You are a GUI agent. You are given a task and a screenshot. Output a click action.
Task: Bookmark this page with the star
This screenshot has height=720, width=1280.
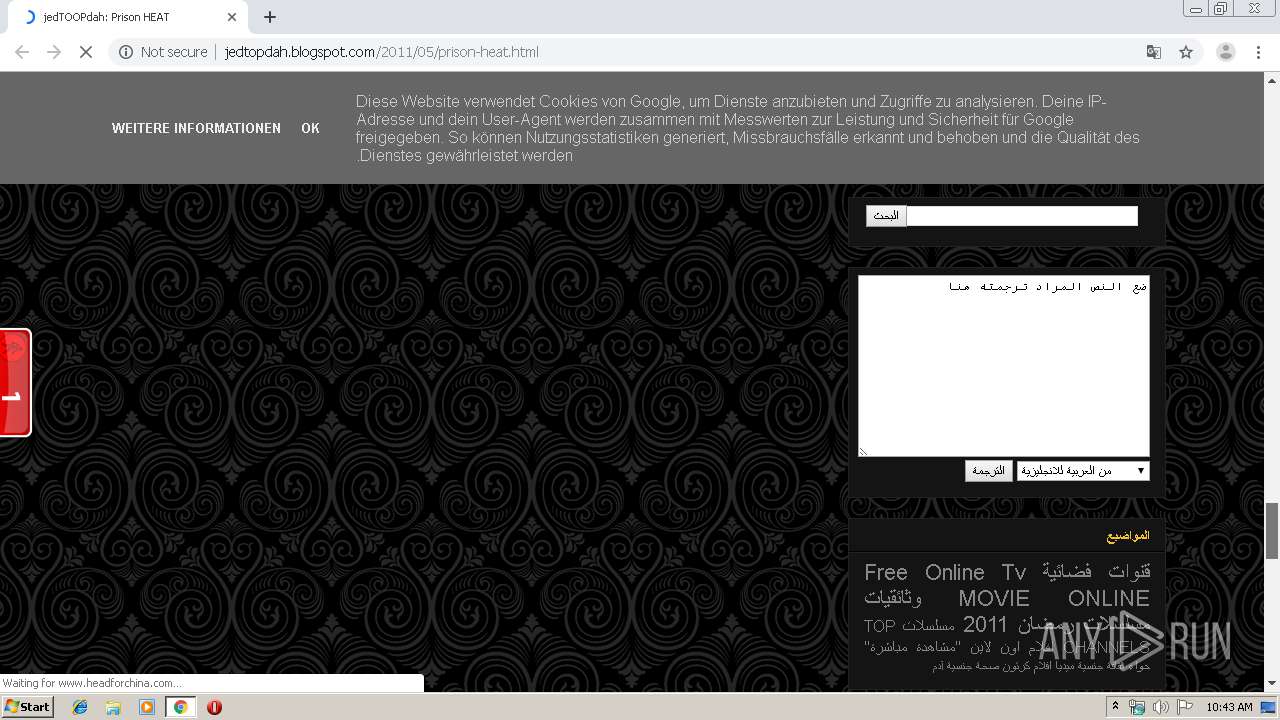click(x=1186, y=52)
